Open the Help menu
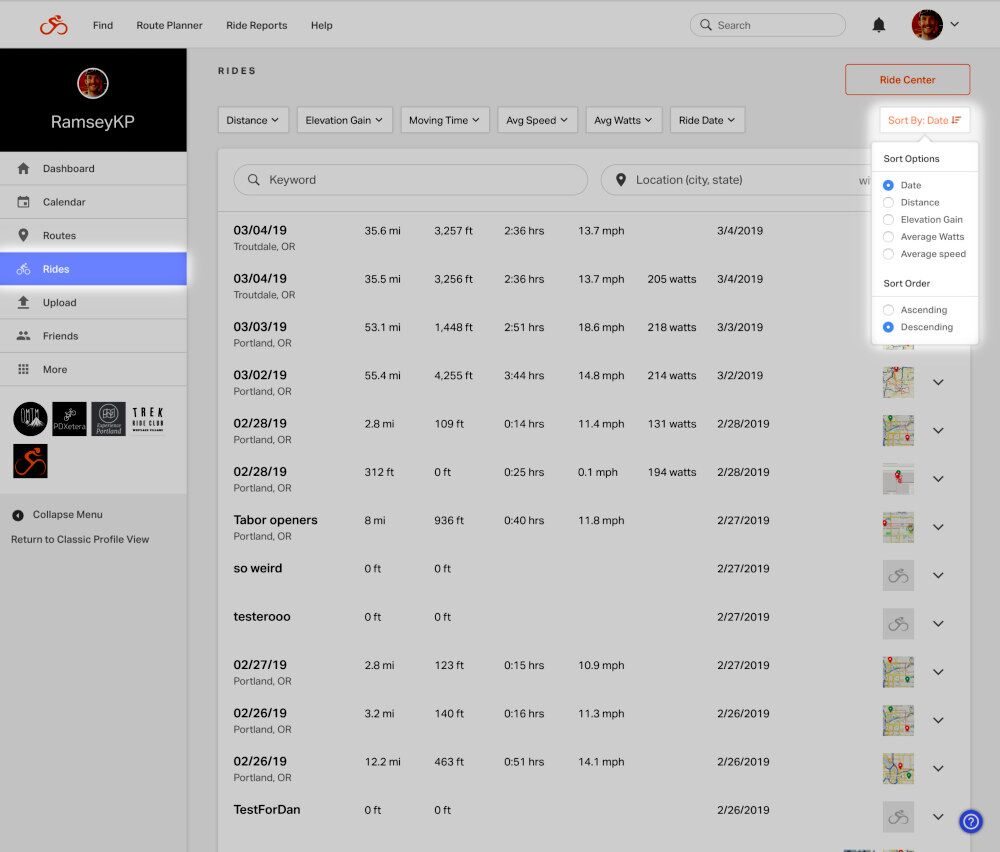The height and width of the screenshot is (852, 1000). point(321,25)
